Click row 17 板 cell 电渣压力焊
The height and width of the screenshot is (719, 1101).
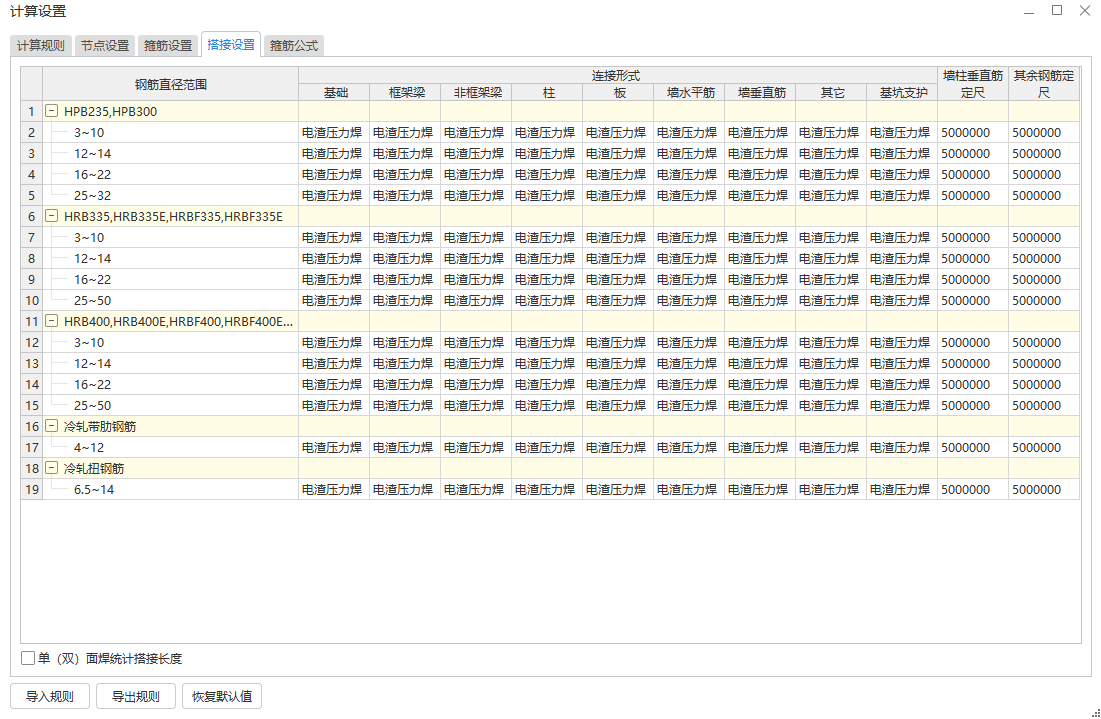(618, 447)
